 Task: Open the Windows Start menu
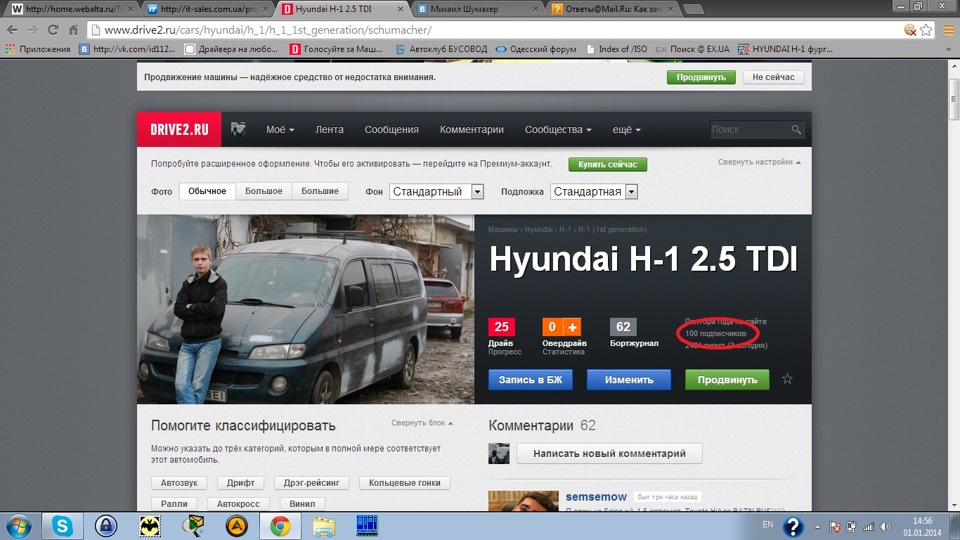coord(18,526)
